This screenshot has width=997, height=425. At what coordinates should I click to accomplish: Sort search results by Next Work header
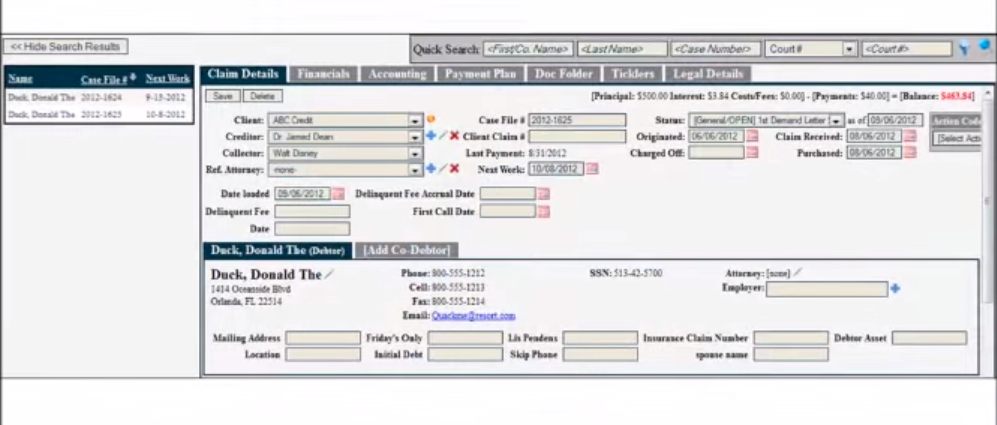click(x=168, y=79)
